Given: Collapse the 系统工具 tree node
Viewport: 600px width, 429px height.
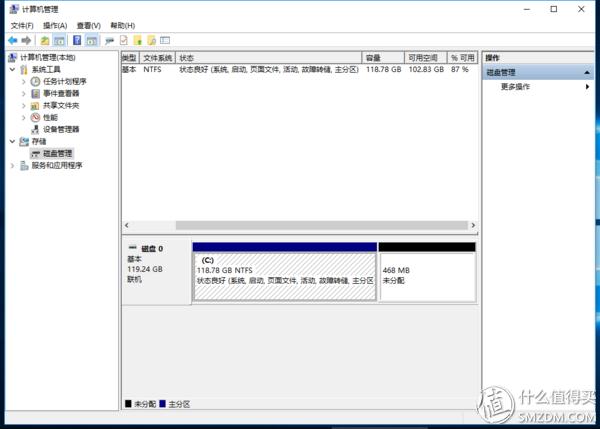Looking at the screenshot, I should pos(13,70).
